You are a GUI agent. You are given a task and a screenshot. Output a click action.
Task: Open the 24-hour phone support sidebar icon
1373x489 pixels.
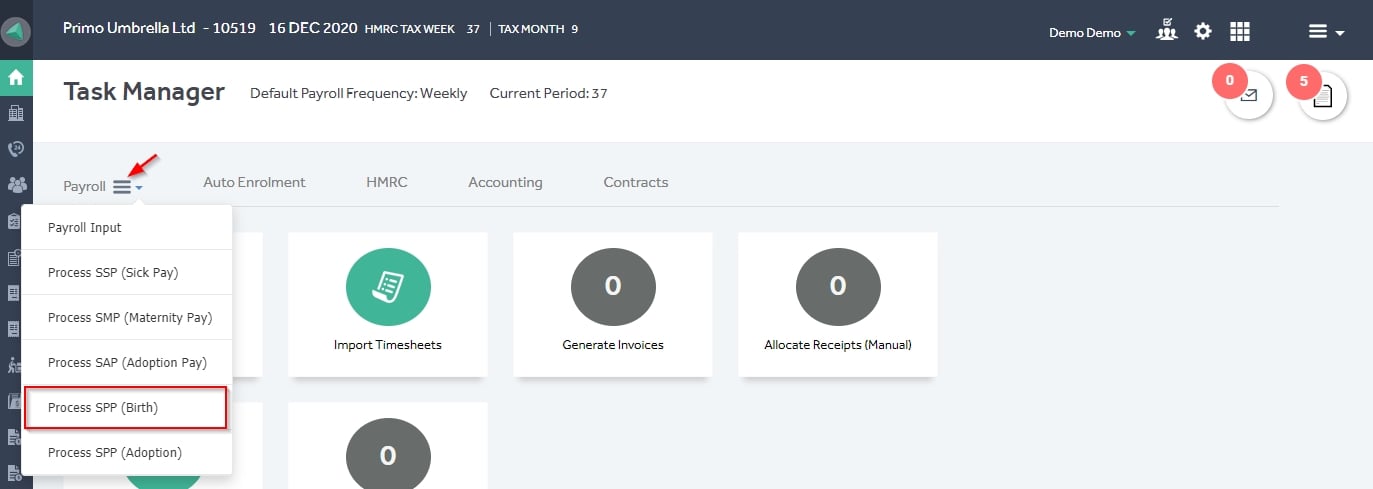click(x=16, y=149)
